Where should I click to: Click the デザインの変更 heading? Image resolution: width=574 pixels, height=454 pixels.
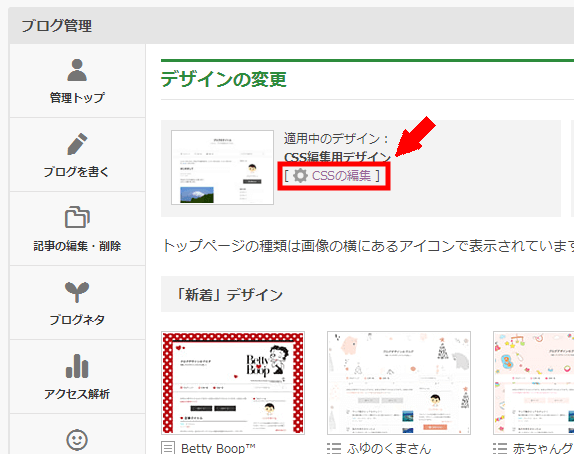(x=224, y=79)
